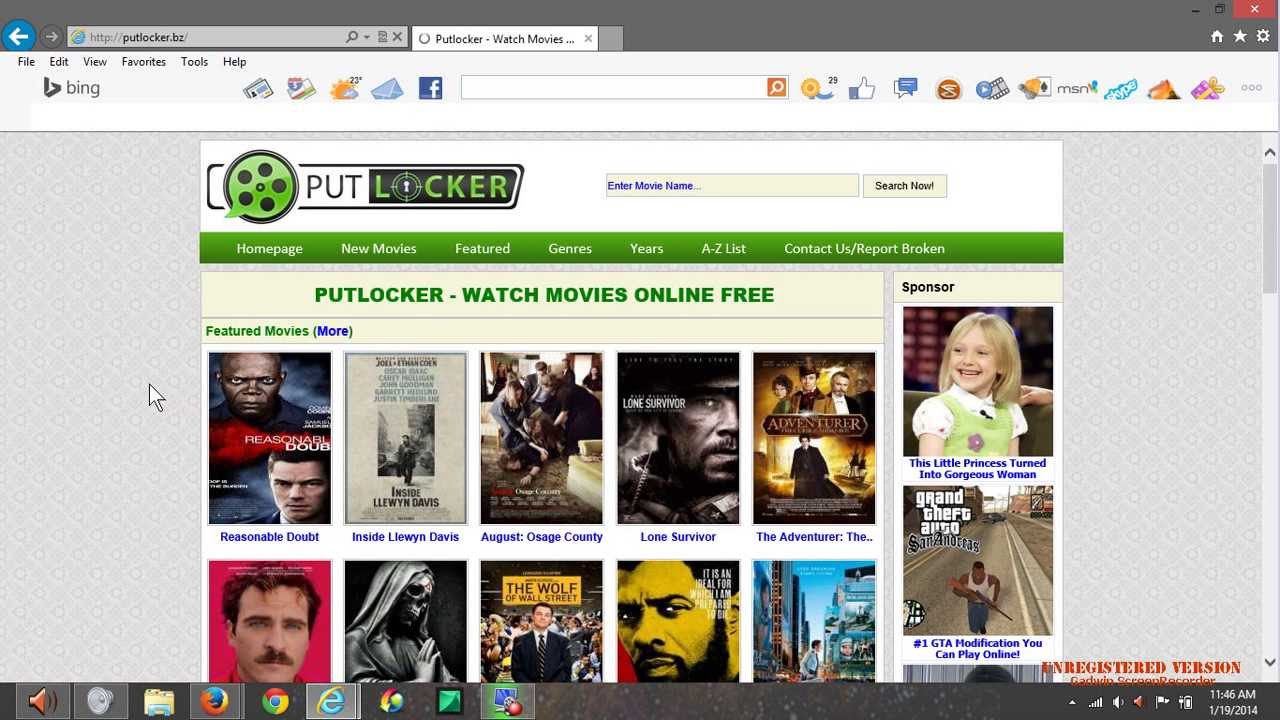1280x720 pixels.
Task: Open the Tools menu
Action: 194,62
